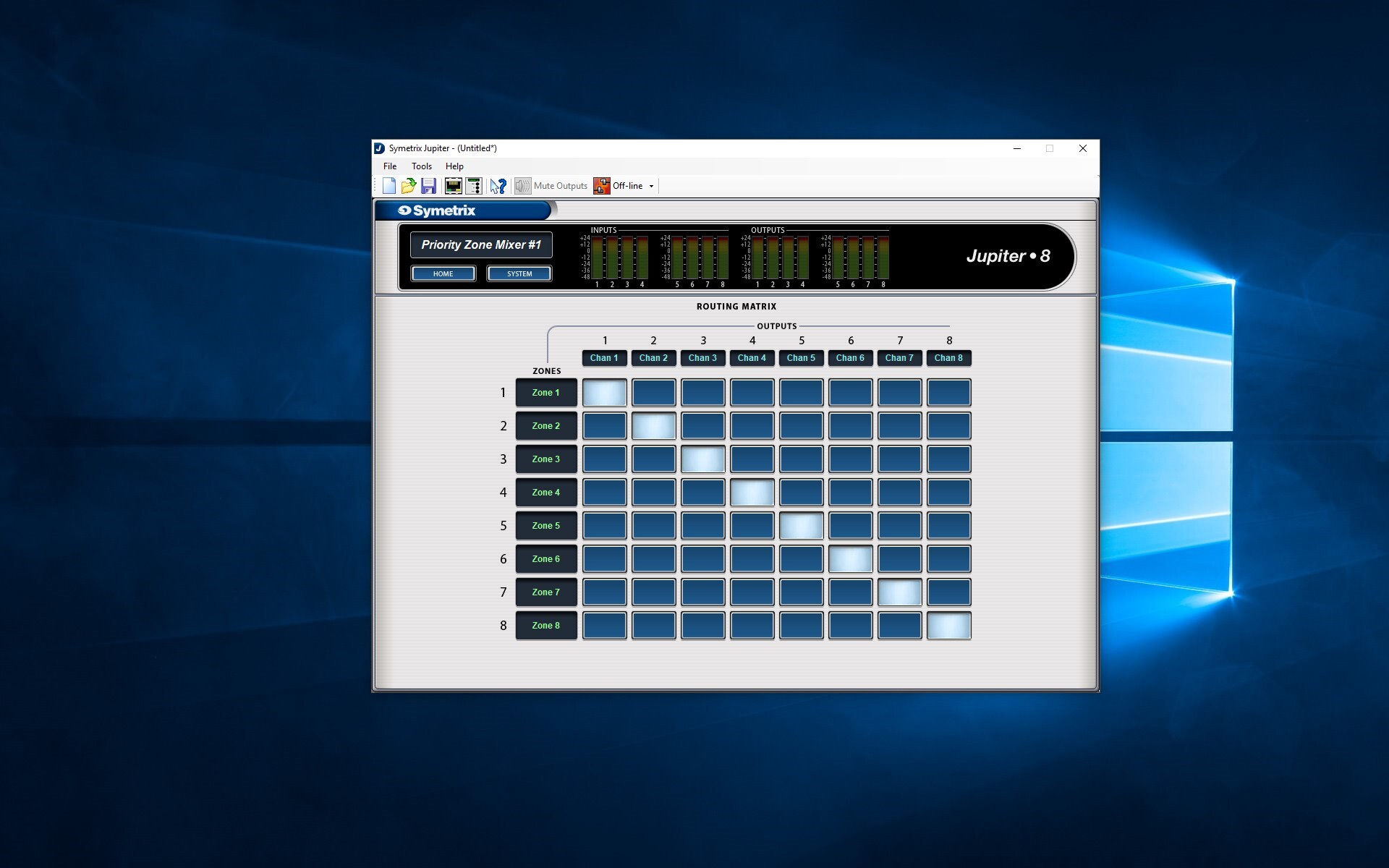Screen dimensions: 1389x868
Task: Enable Zone 8 to output 1 routing
Action: pos(604,626)
